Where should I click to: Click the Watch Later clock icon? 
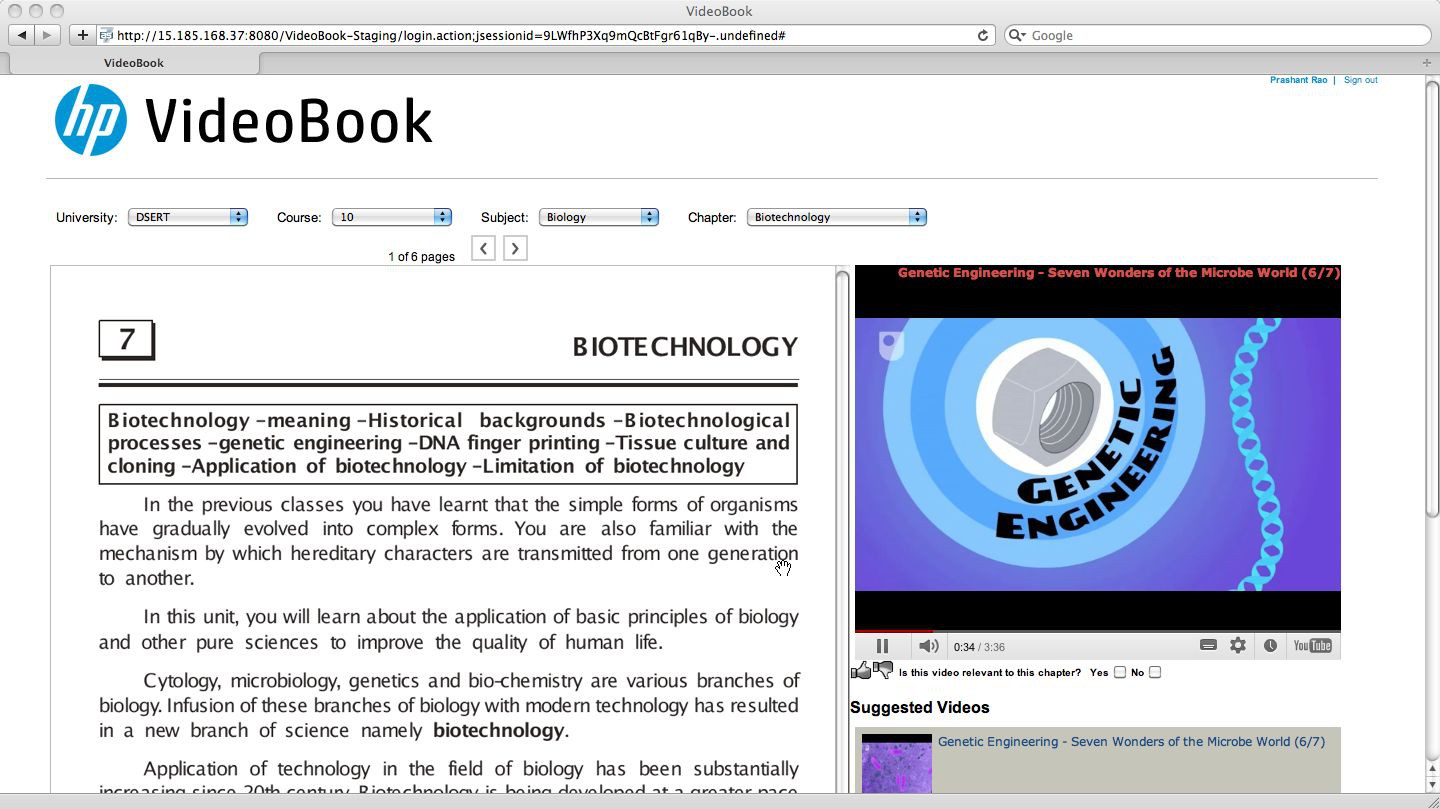click(x=1270, y=646)
